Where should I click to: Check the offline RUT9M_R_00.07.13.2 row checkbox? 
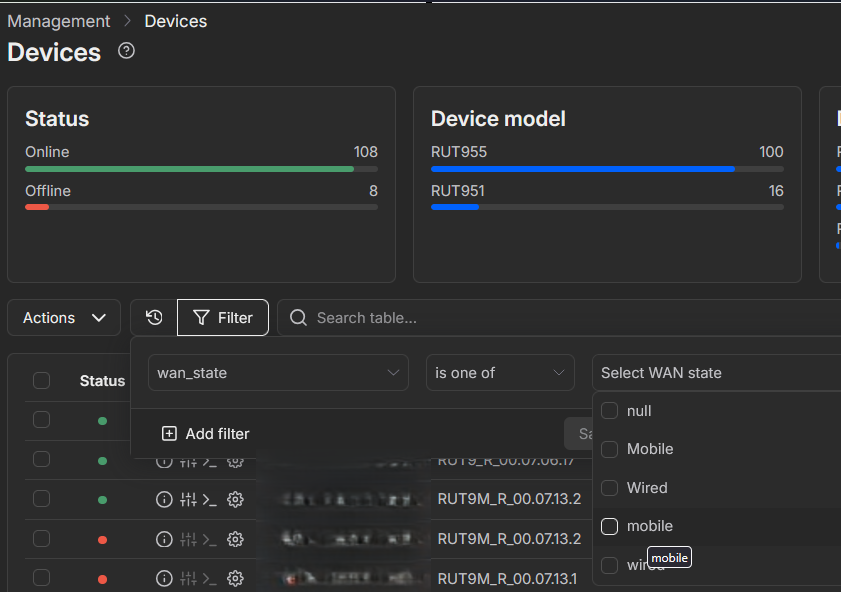(41, 538)
